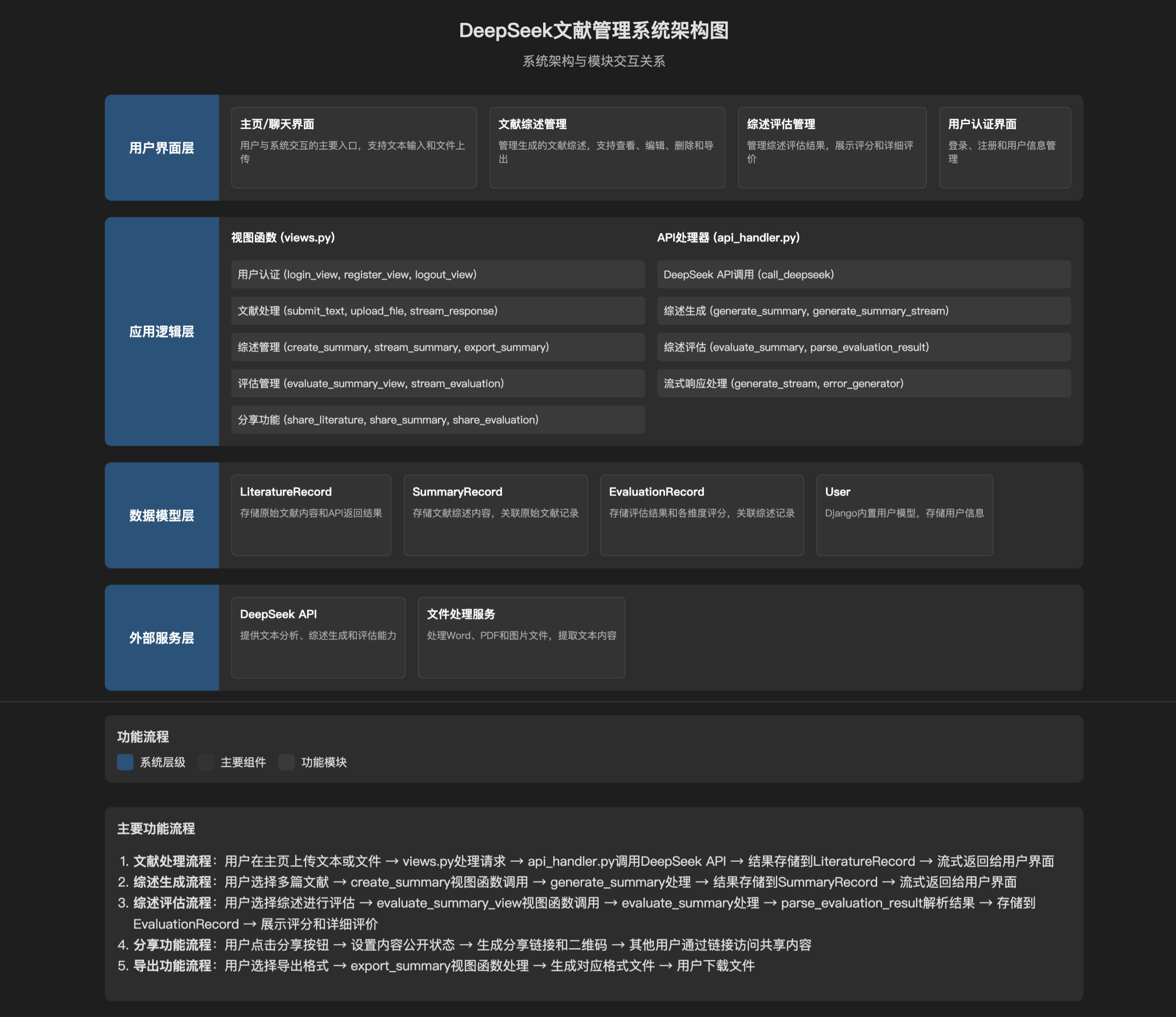
Task: Select the SummaryRecord model card
Action: (496, 515)
